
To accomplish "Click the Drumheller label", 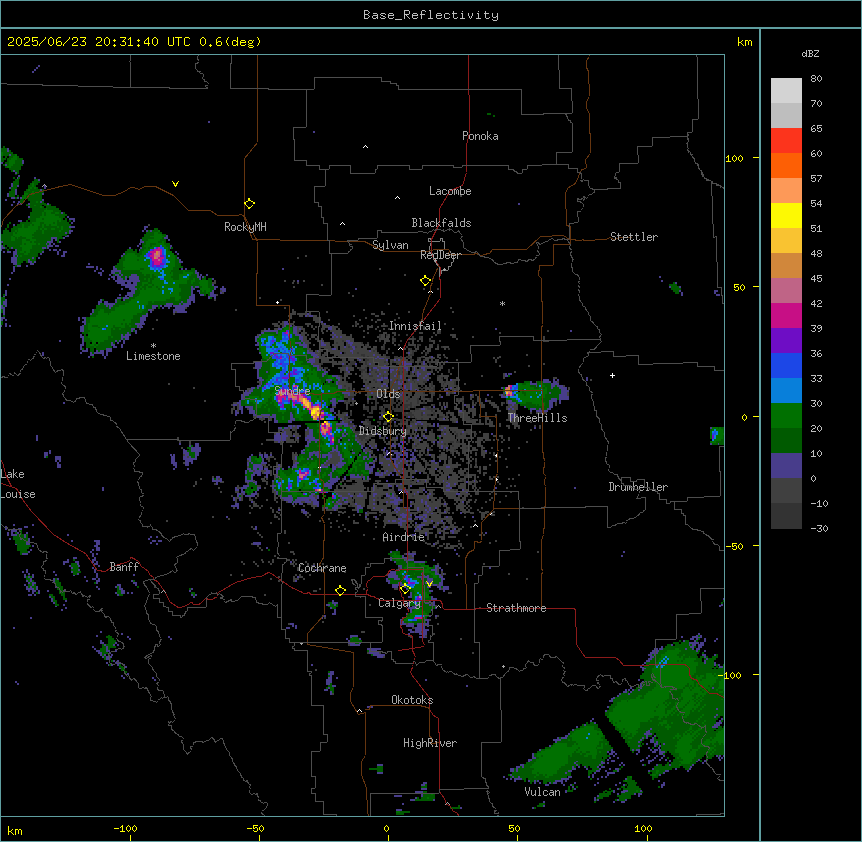I will pos(638,487).
